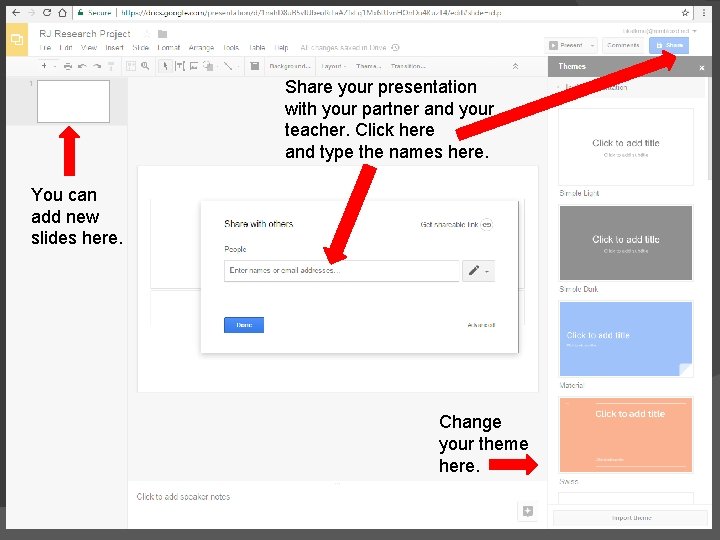Select the Simple Dark theme thumbnail

pyautogui.click(x=625, y=242)
